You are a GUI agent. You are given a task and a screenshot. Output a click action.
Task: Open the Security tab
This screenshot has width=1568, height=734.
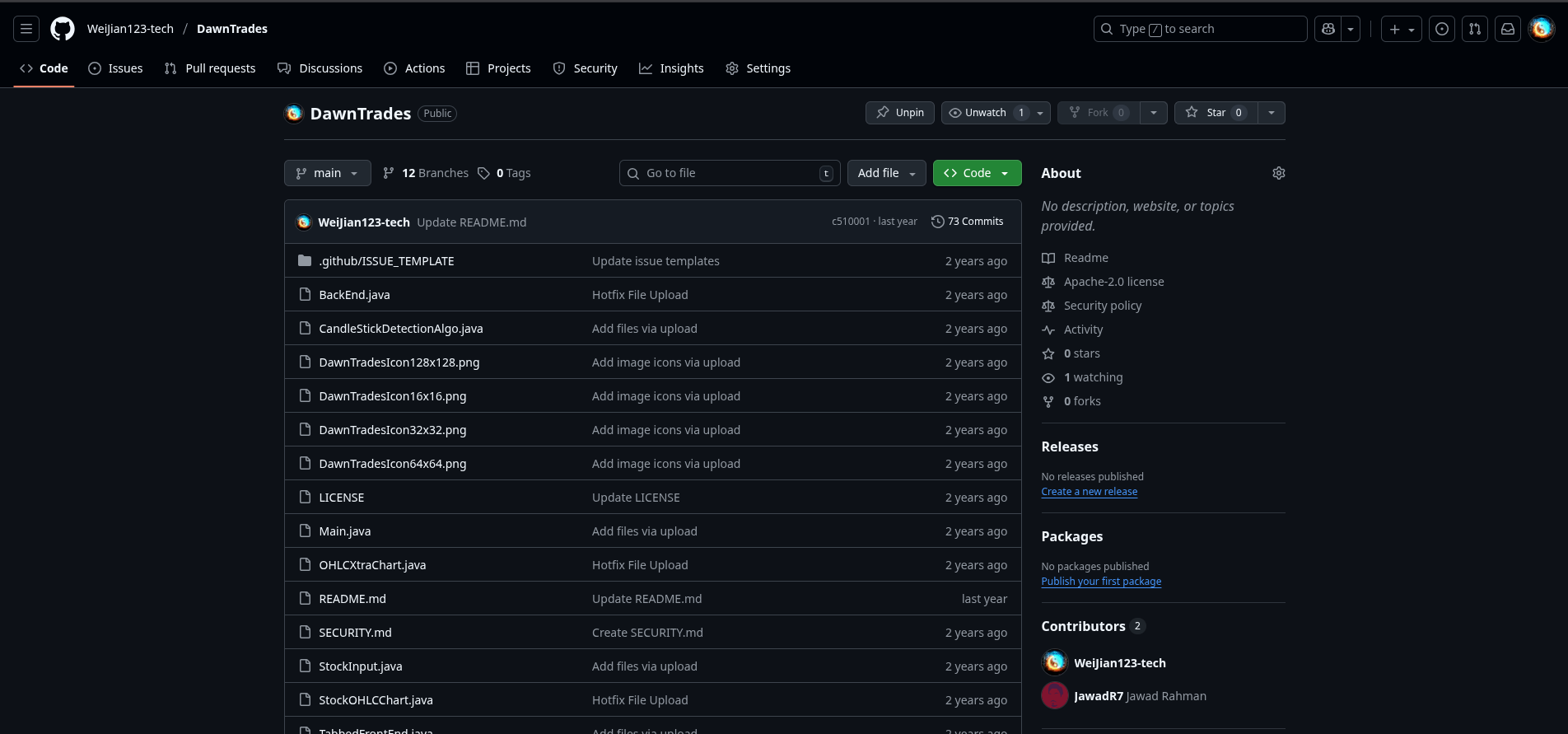click(x=585, y=68)
